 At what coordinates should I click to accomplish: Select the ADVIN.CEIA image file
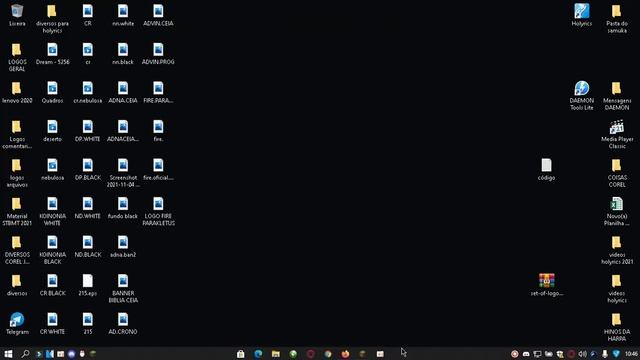pyautogui.click(x=158, y=16)
